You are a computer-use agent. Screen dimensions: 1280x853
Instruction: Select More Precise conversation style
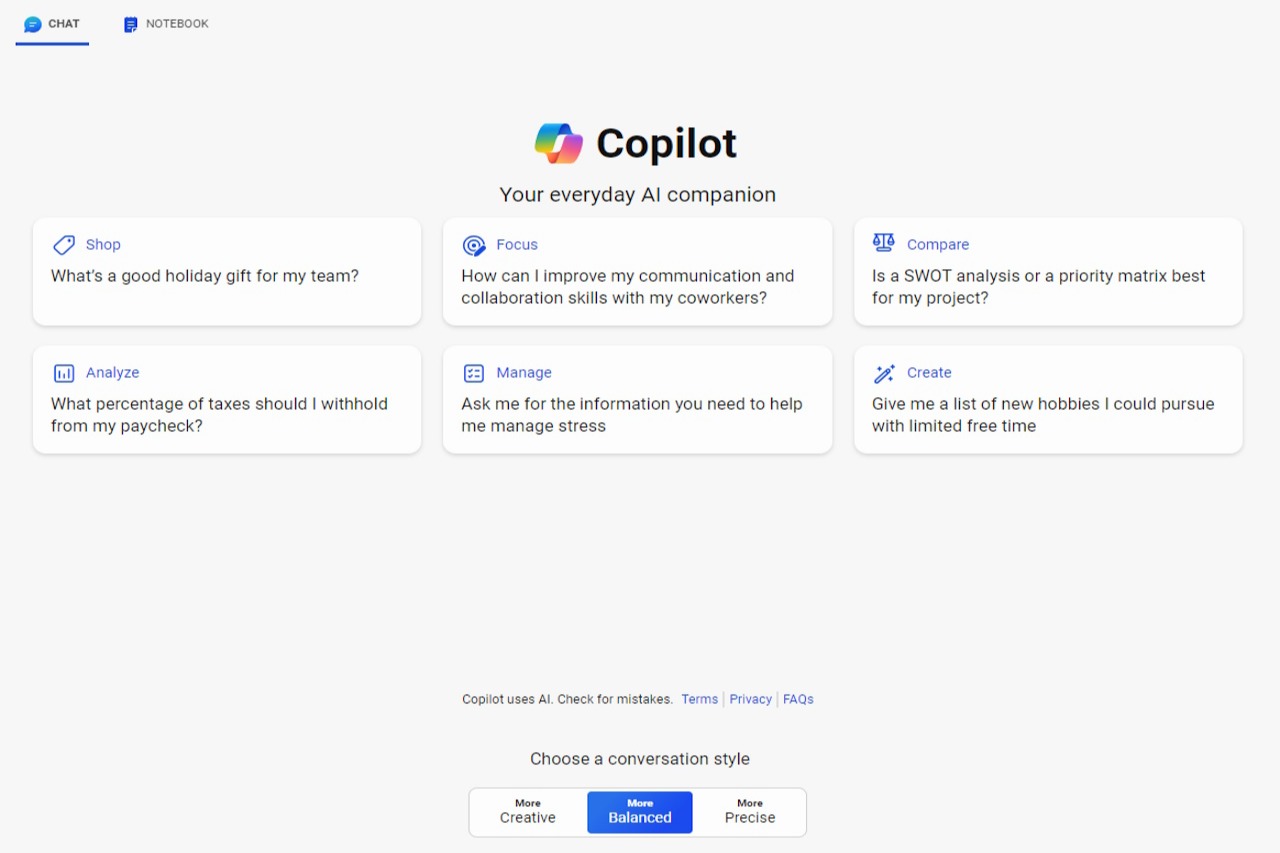(750, 811)
